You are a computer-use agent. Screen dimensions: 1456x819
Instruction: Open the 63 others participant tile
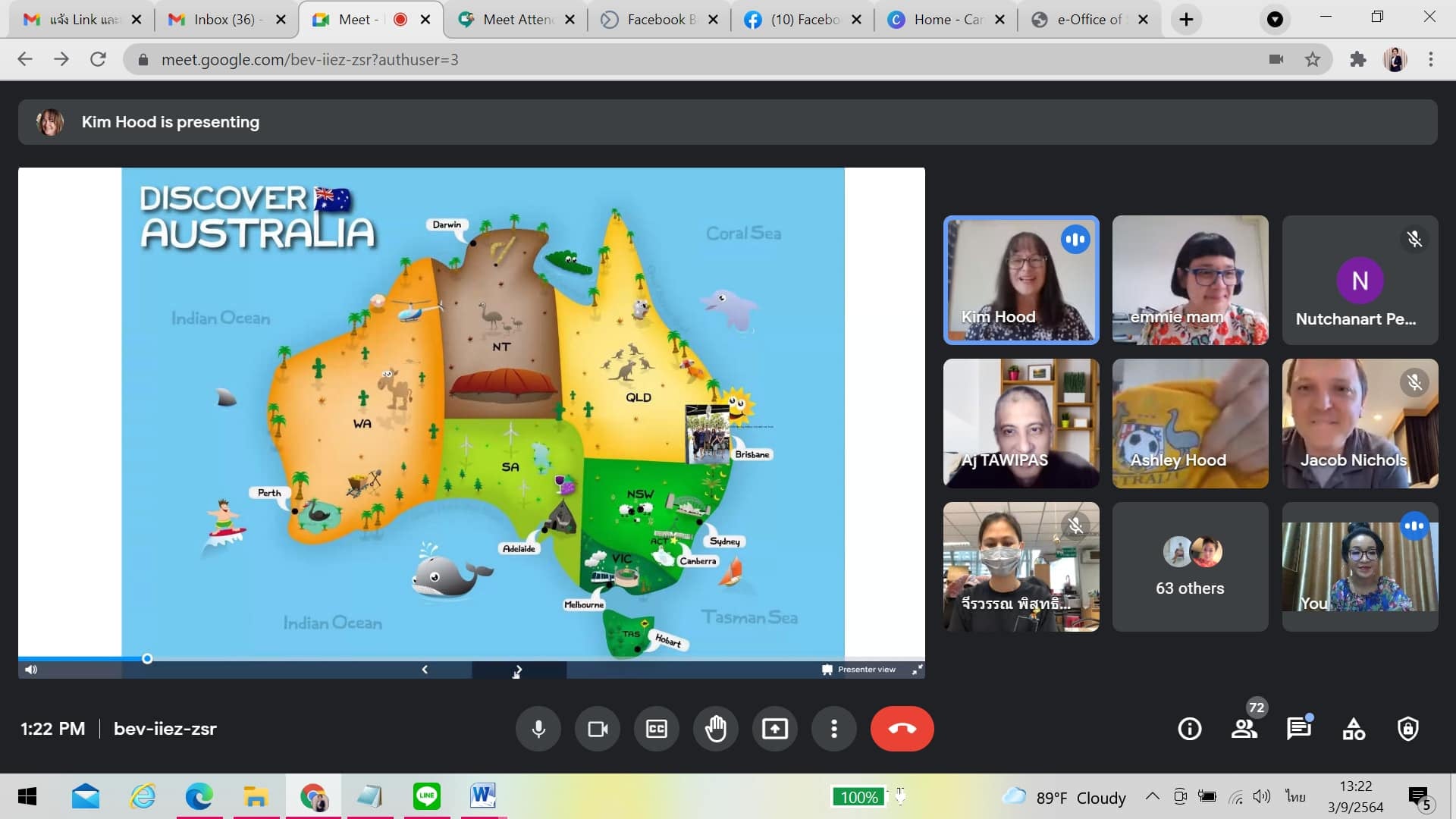tap(1190, 566)
